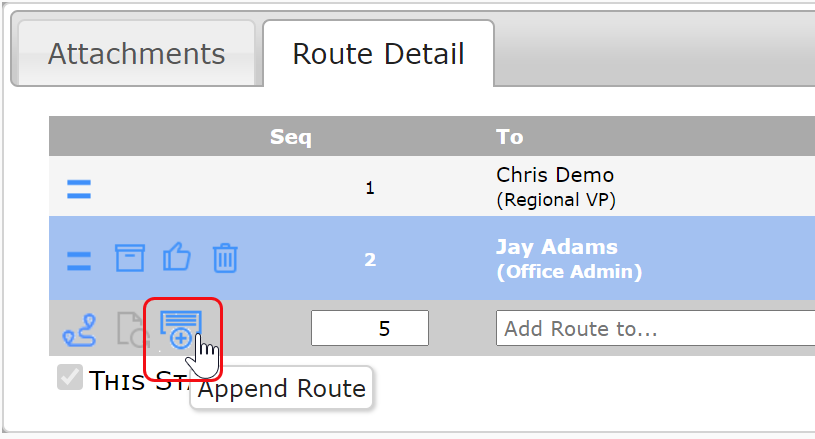Click sequence number 2 in the highlighted row
Image resolution: width=815 pixels, height=439 pixels.
(370, 259)
